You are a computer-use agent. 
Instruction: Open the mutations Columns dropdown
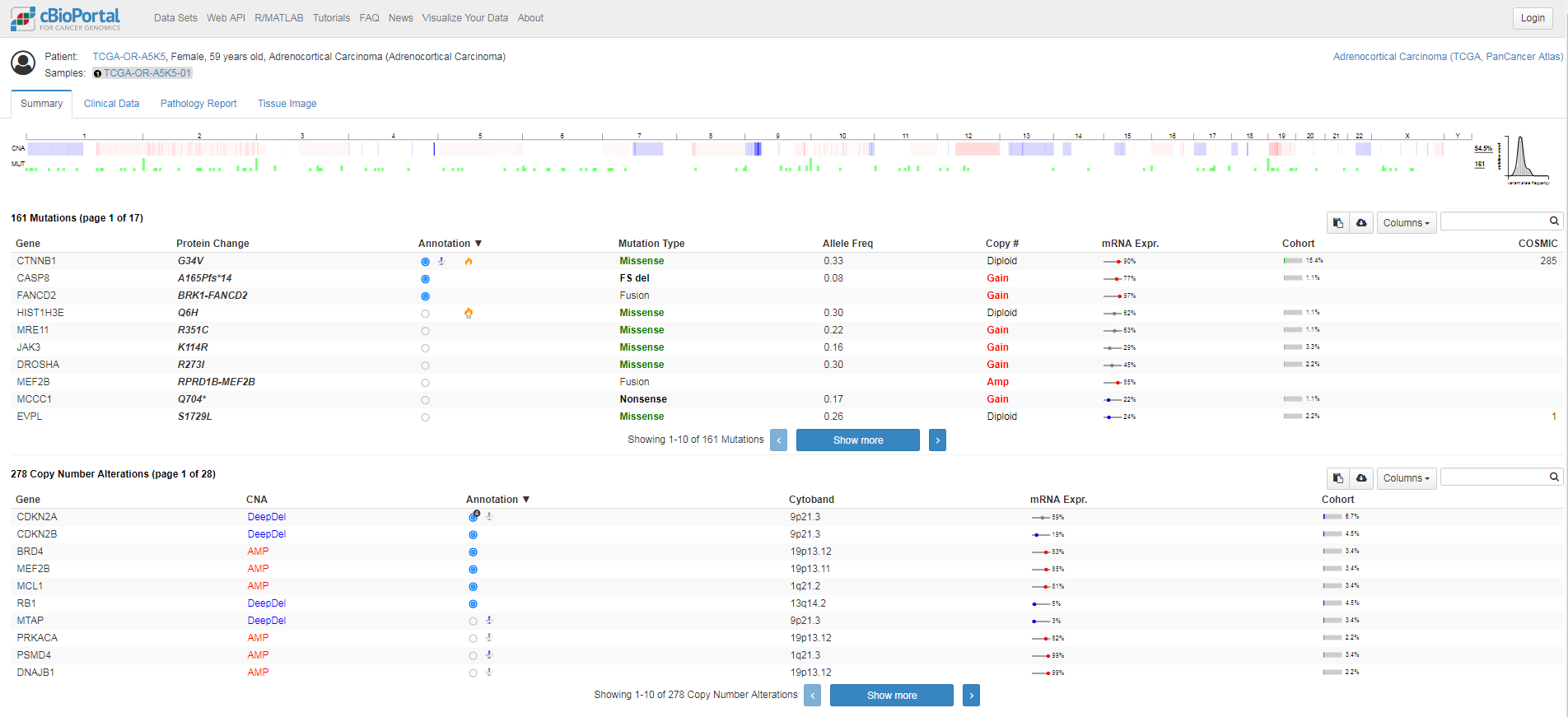click(x=1407, y=223)
